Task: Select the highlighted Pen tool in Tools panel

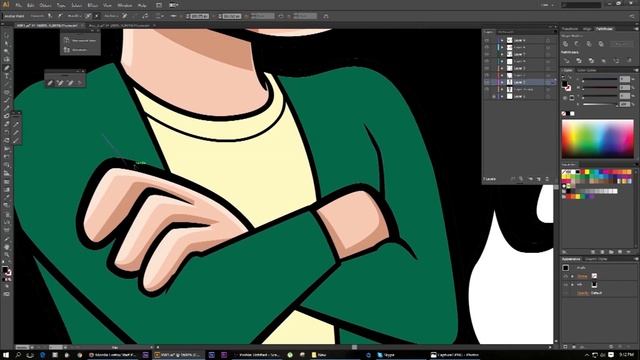Action: tap(6, 68)
